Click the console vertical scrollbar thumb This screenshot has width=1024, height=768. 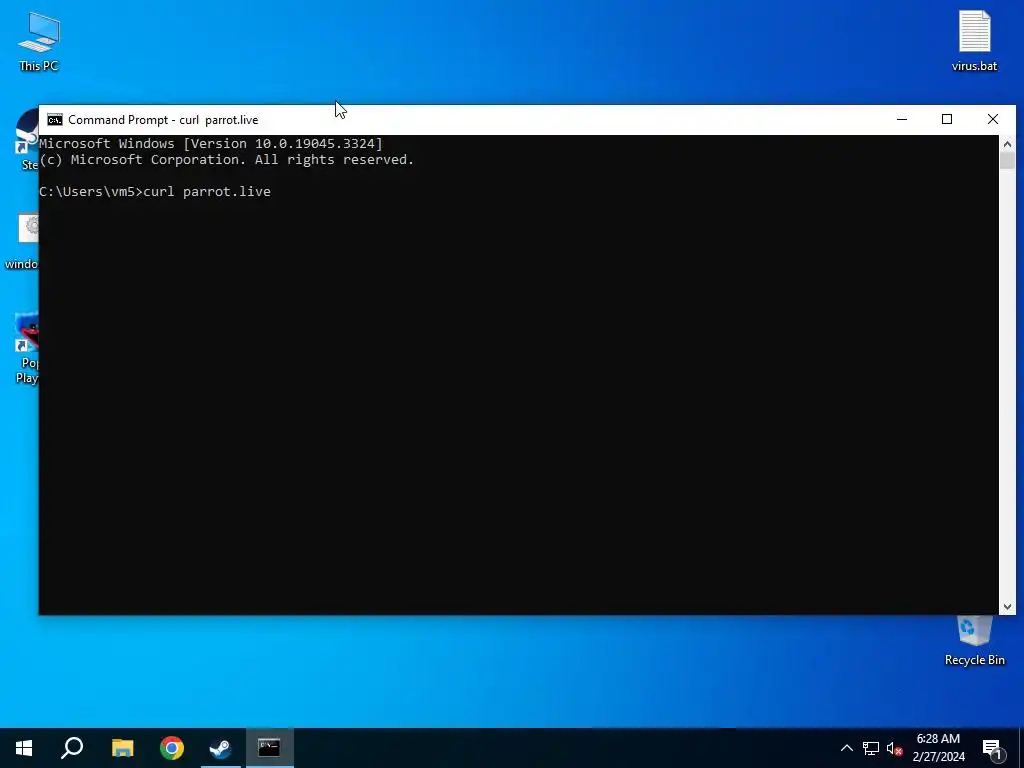click(x=1007, y=161)
